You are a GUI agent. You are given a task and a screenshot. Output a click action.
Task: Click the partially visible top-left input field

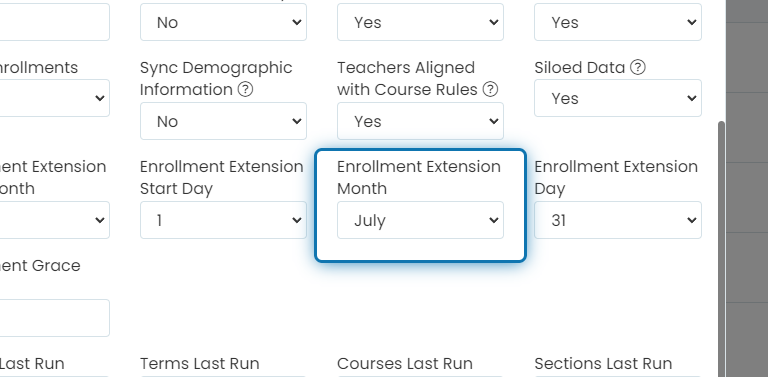pyautogui.click(x=54, y=22)
